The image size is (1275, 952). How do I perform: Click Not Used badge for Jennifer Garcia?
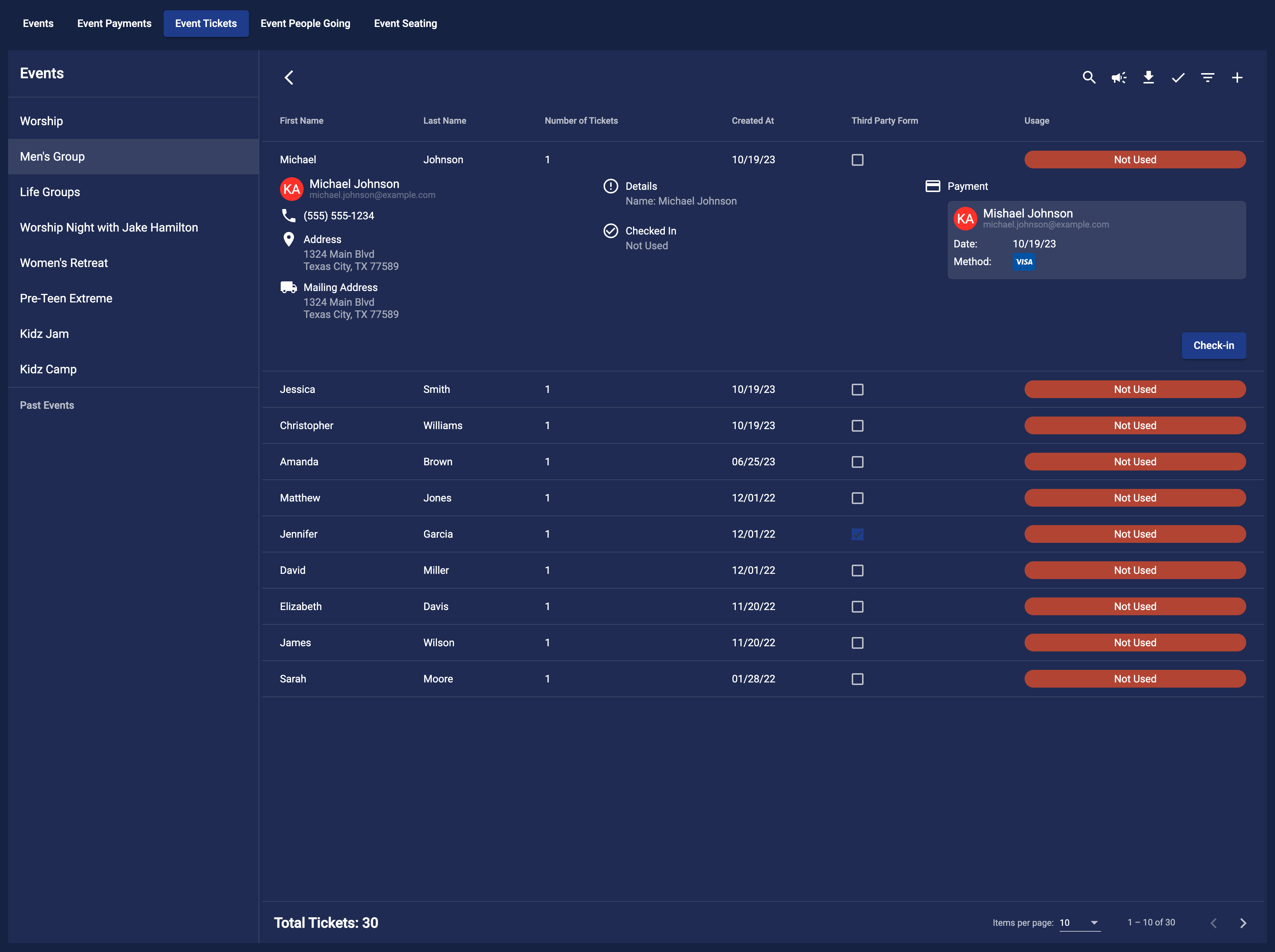point(1134,534)
